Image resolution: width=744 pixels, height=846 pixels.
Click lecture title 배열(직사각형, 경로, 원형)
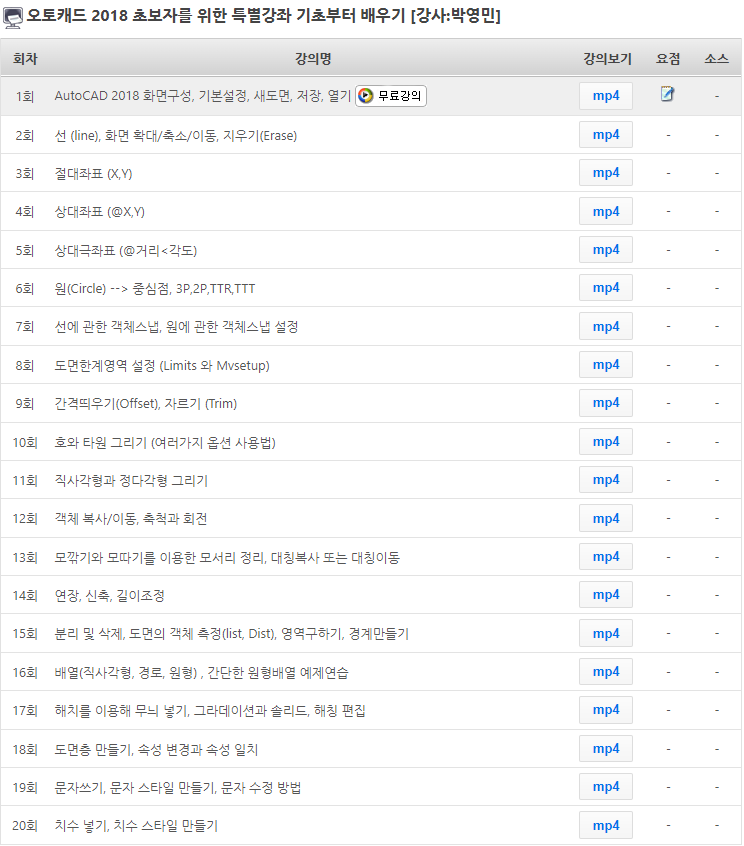[202, 672]
